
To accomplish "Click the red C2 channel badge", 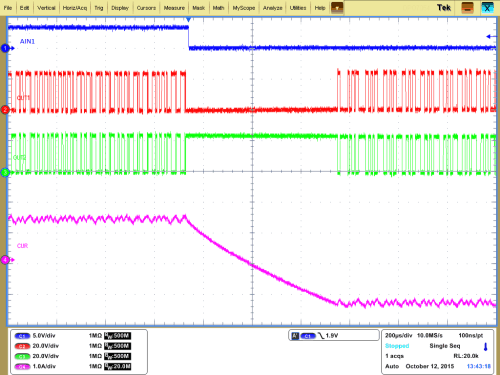I will tap(22, 346).
